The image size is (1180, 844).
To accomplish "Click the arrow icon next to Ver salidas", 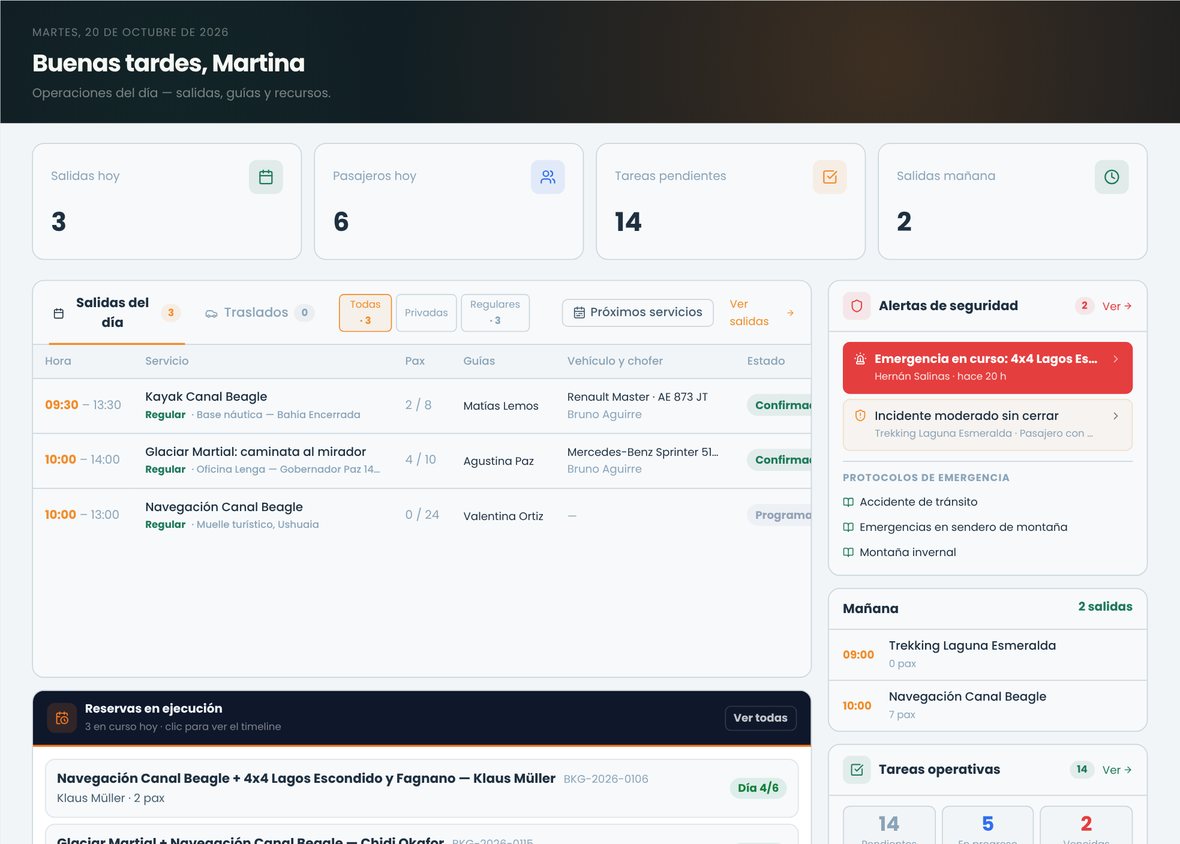I will (x=790, y=313).
